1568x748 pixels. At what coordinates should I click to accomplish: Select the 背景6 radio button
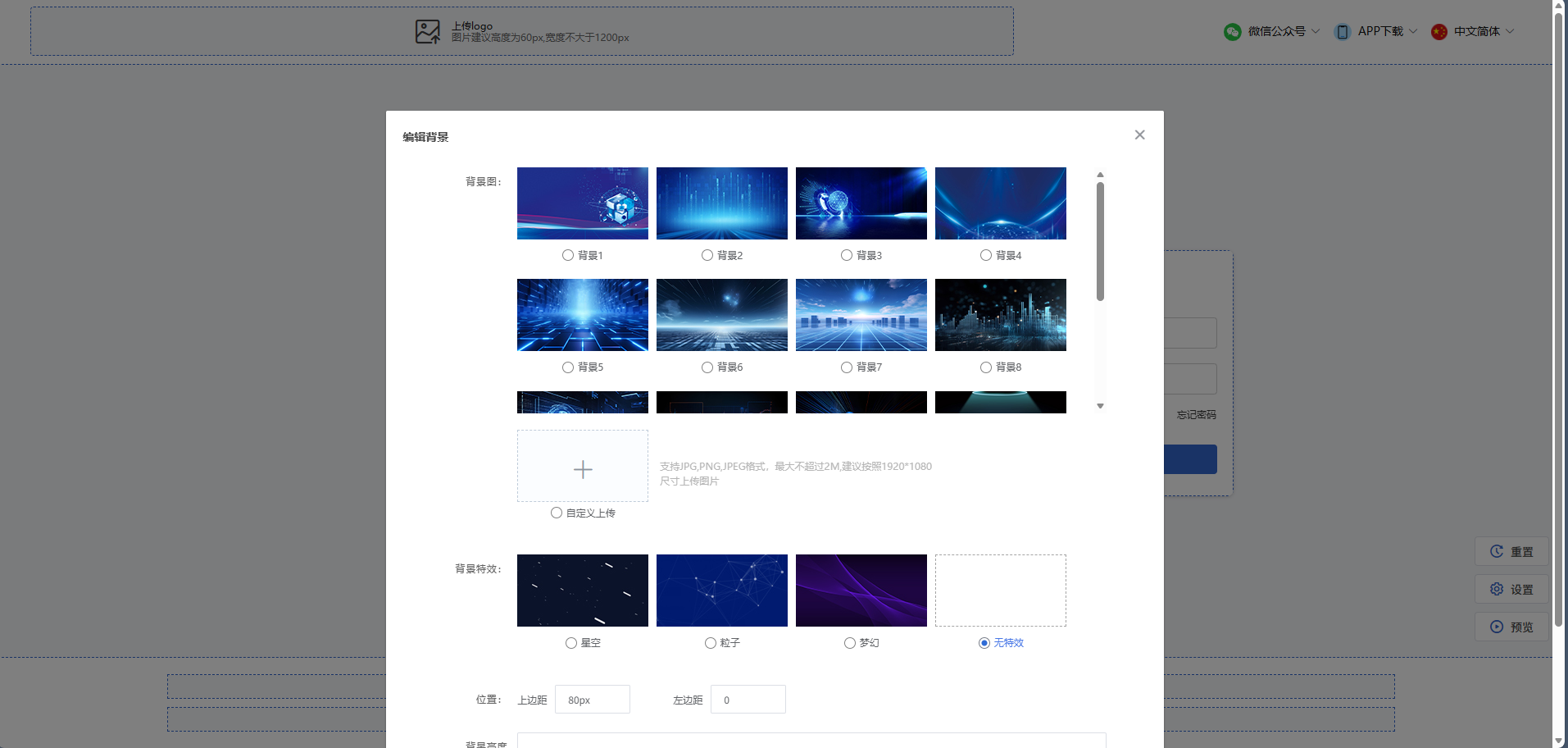click(707, 367)
